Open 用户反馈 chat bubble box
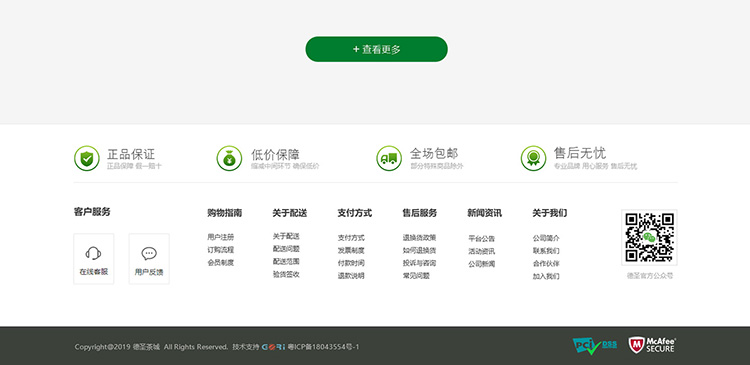The image size is (750, 365). tap(149, 259)
